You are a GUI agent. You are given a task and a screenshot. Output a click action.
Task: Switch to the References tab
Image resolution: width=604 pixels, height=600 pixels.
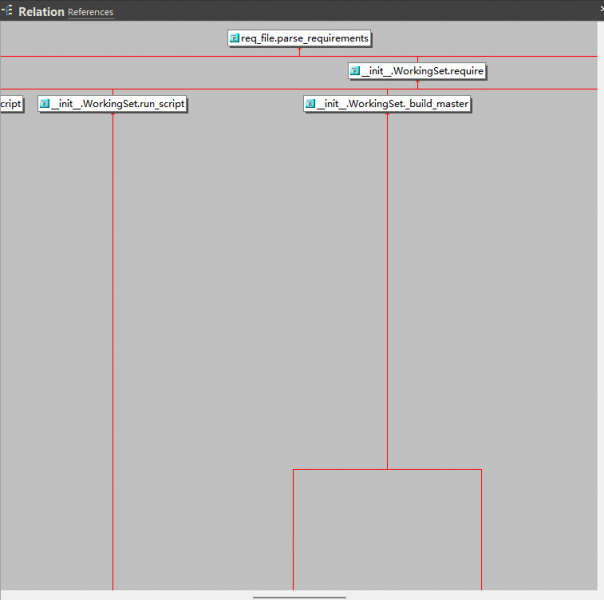pyautogui.click(x=90, y=13)
